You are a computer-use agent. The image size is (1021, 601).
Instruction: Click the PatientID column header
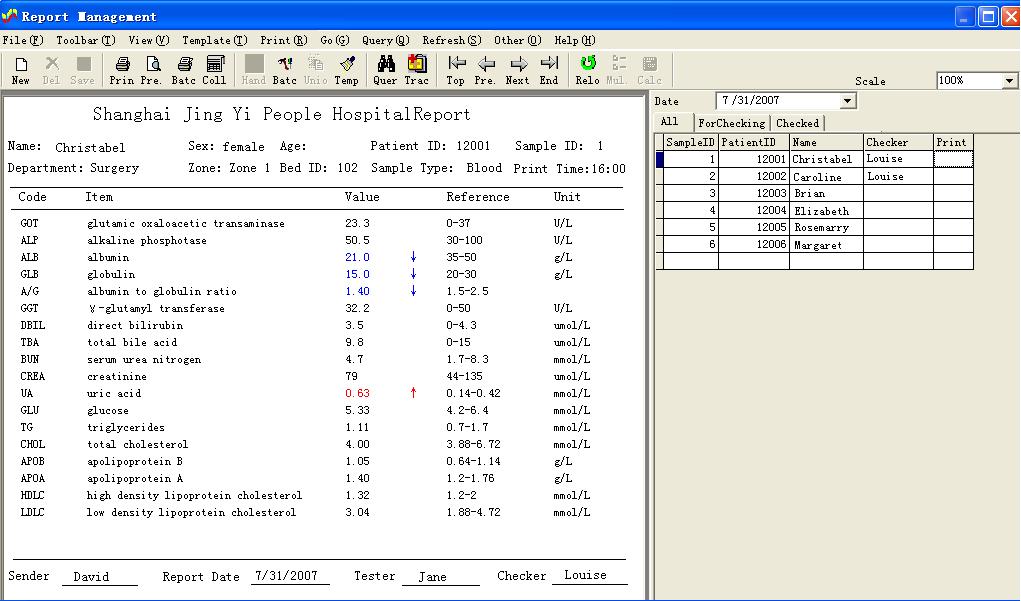pyautogui.click(x=753, y=142)
